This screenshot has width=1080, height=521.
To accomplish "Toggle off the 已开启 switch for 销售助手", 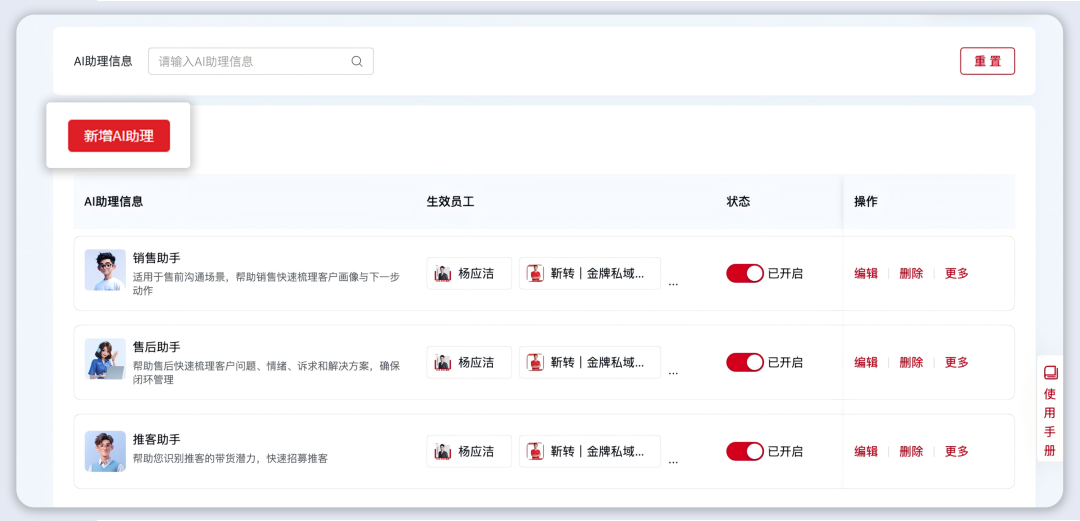I will 745,273.
